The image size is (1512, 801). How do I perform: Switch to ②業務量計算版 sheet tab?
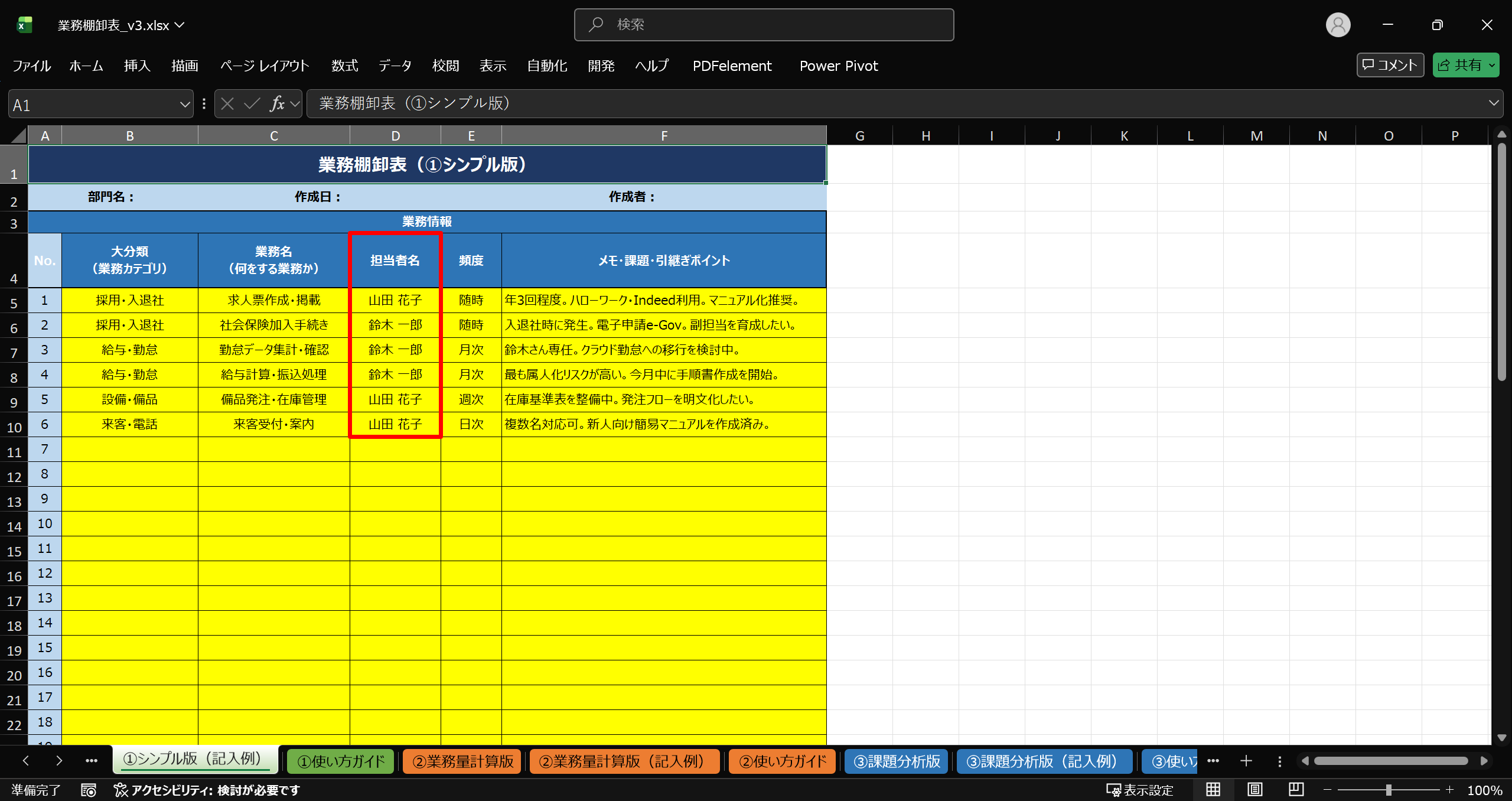462,761
